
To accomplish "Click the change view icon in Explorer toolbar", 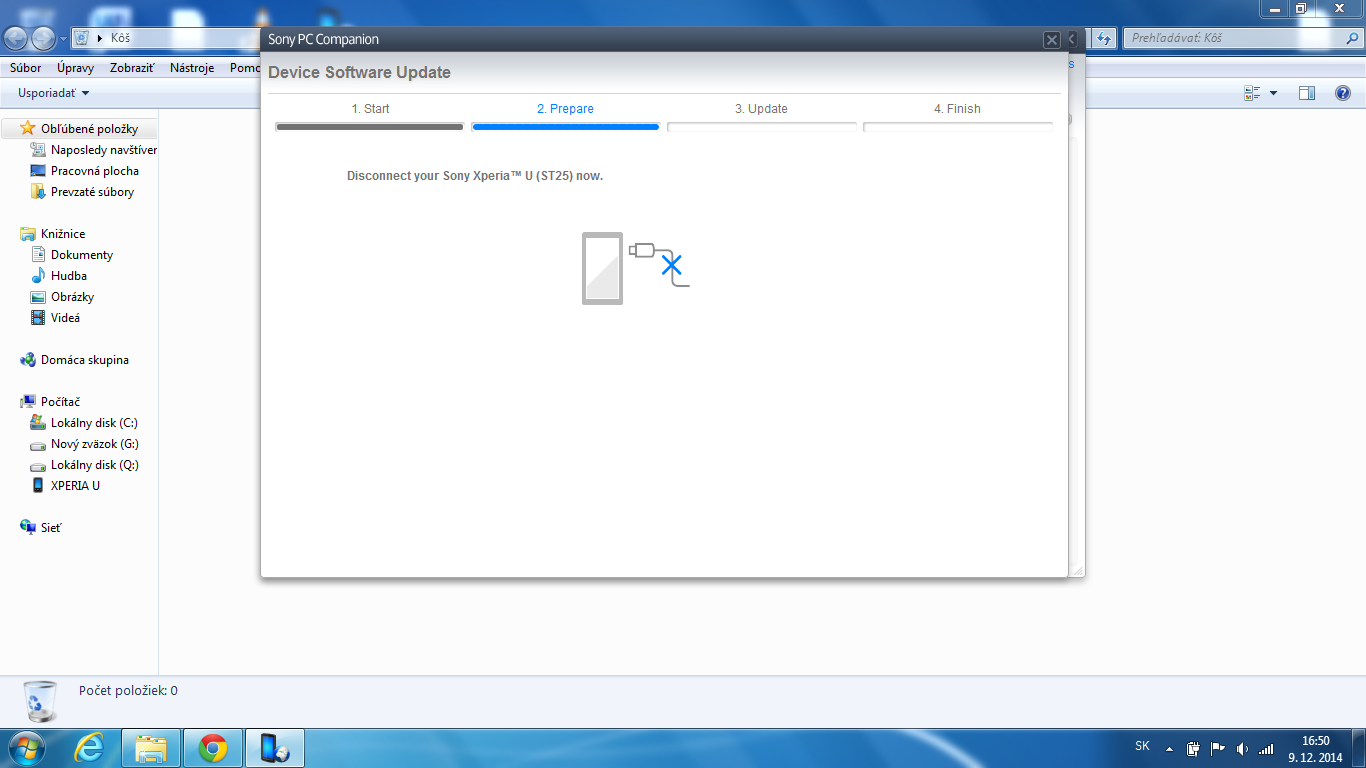I will pos(1252,93).
